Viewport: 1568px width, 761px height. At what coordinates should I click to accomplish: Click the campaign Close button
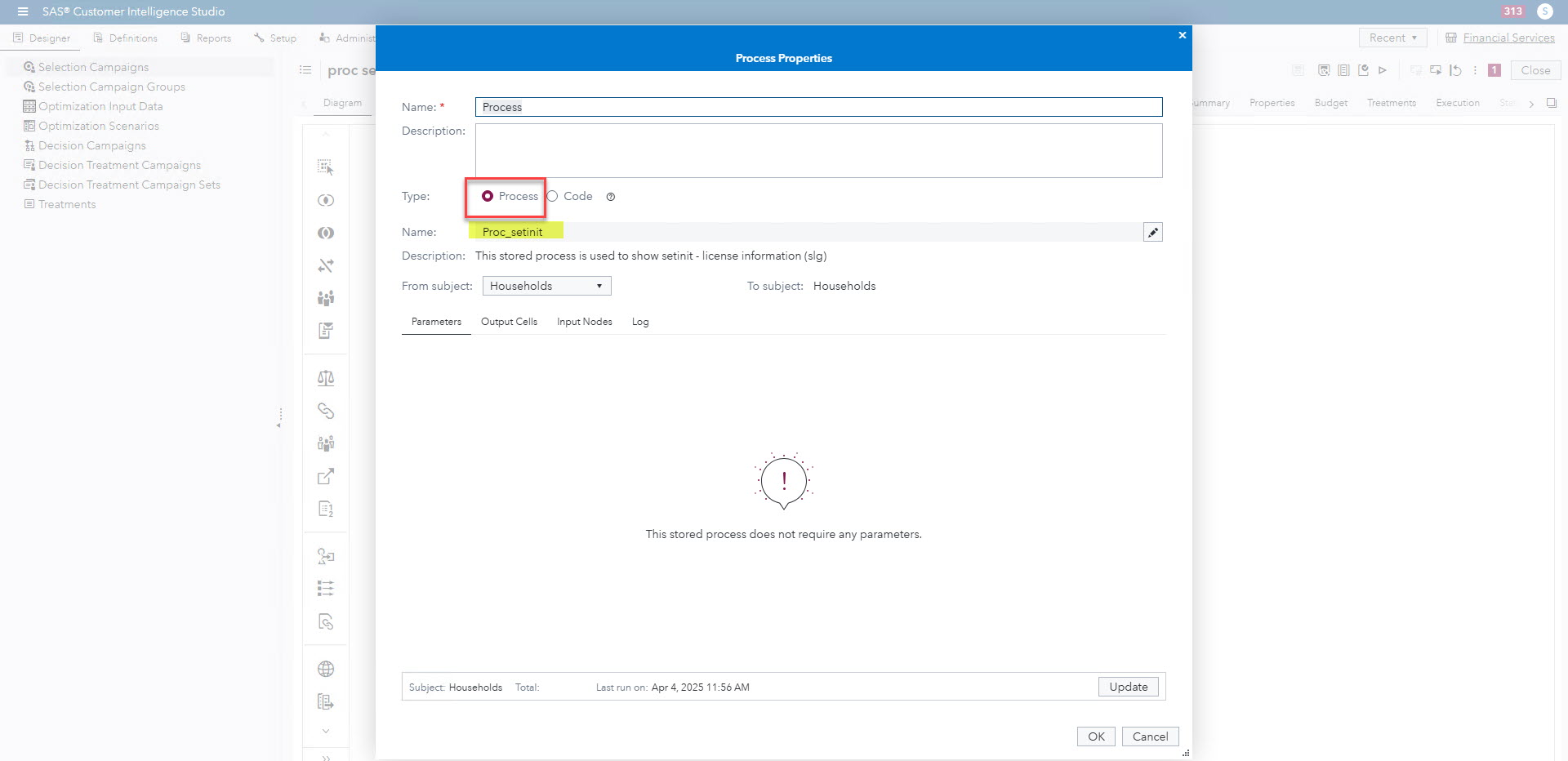[1535, 70]
